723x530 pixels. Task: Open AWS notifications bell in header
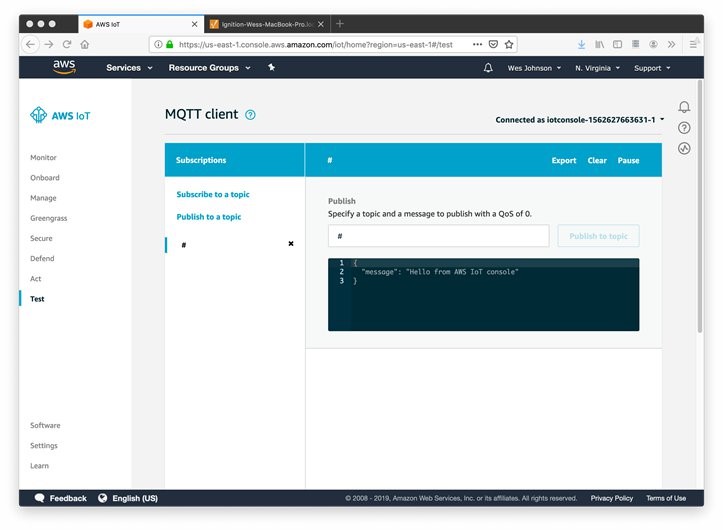pos(488,68)
